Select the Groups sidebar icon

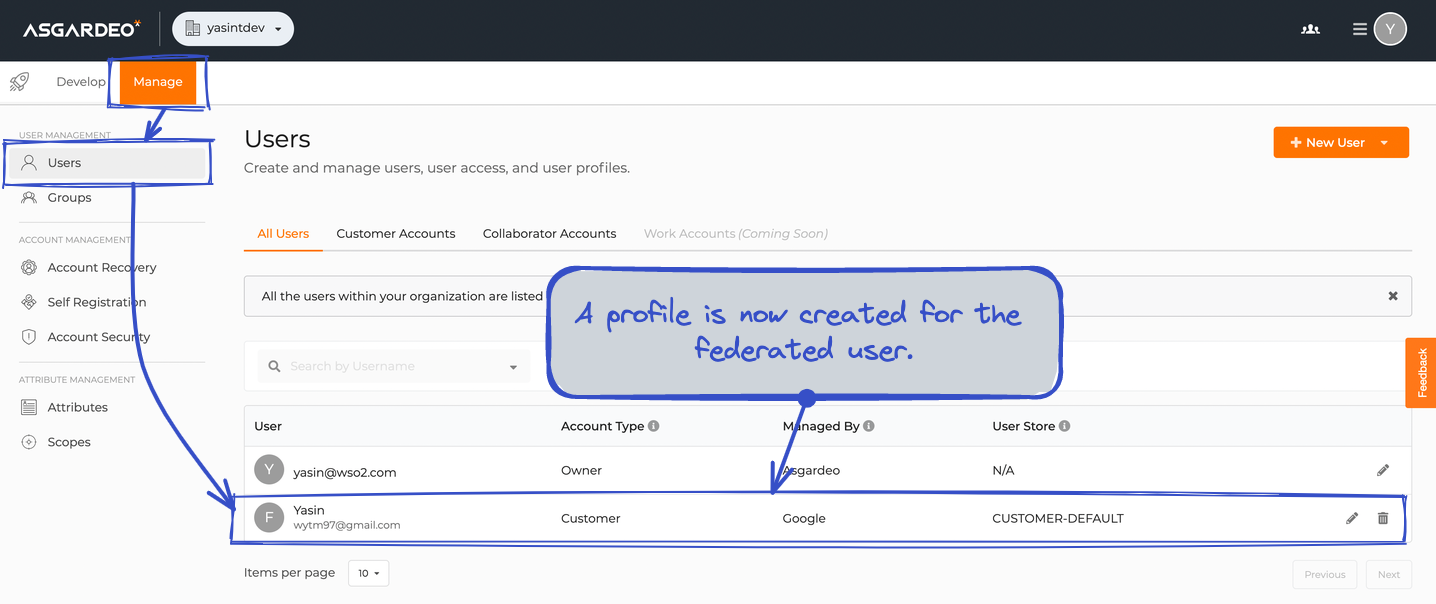coord(29,197)
